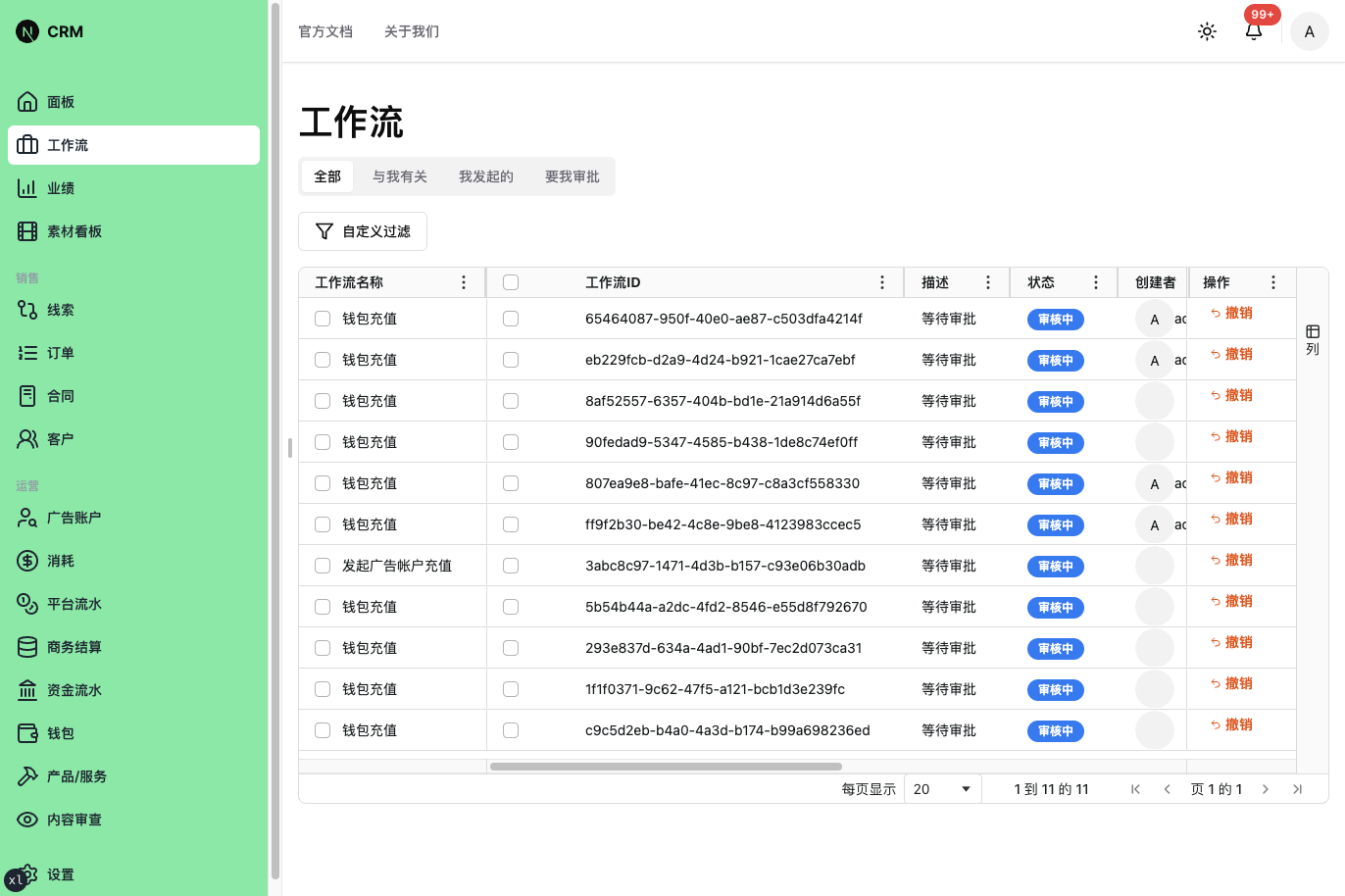Open the 客户 customers icon
This screenshot has height=896, width=1345.
pyautogui.click(x=26, y=438)
